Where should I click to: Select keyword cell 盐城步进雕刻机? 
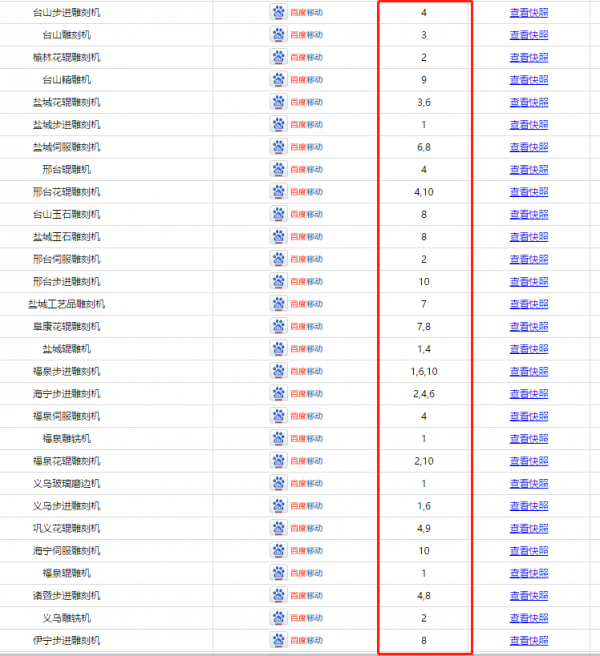(67, 125)
